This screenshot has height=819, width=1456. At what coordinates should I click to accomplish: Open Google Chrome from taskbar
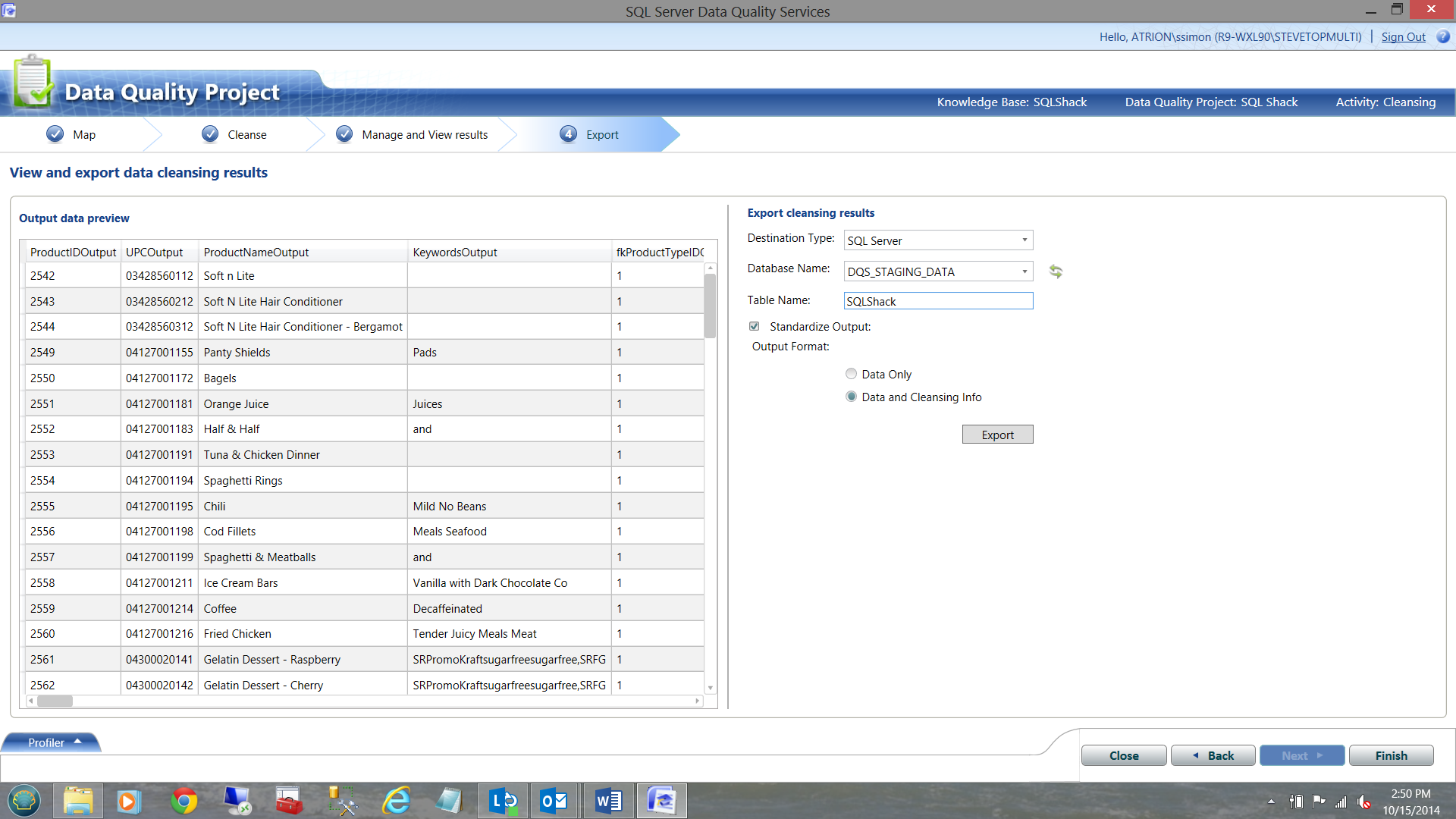pyautogui.click(x=184, y=801)
